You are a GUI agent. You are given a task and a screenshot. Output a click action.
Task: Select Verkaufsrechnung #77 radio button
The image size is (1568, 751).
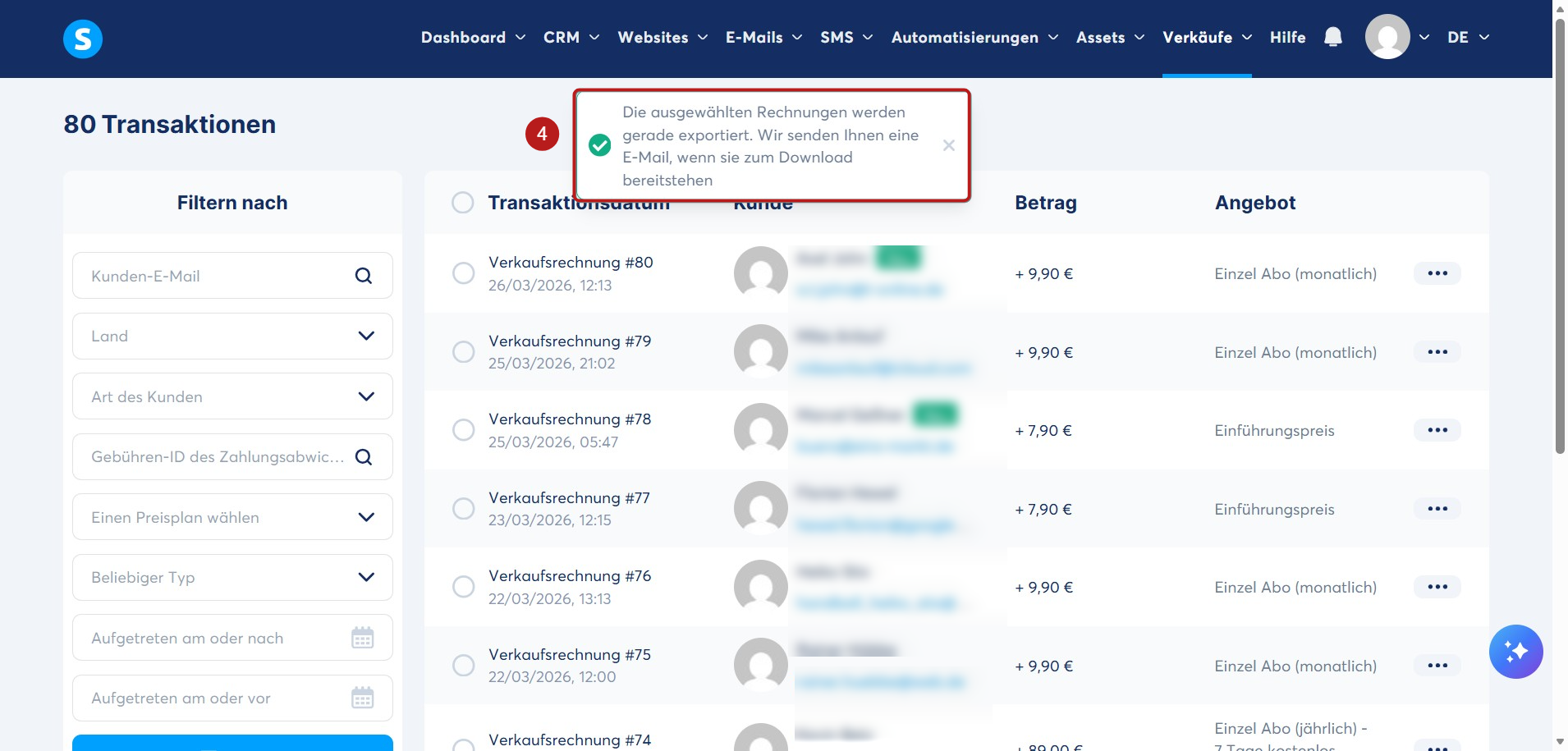(464, 509)
